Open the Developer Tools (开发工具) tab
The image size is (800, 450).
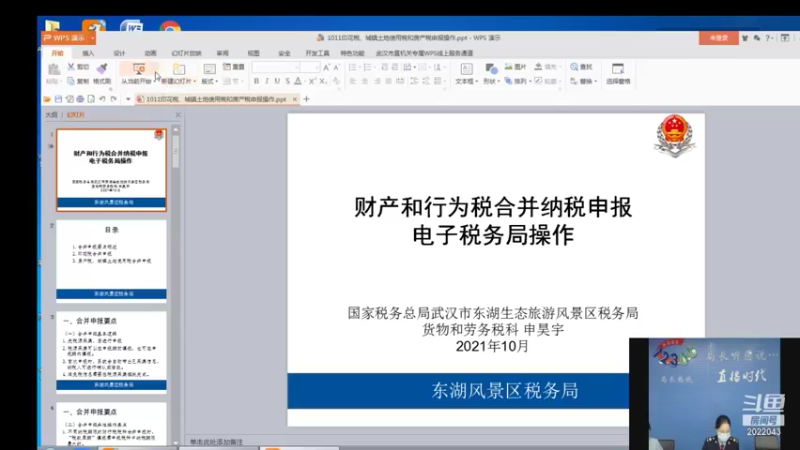(x=317, y=53)
